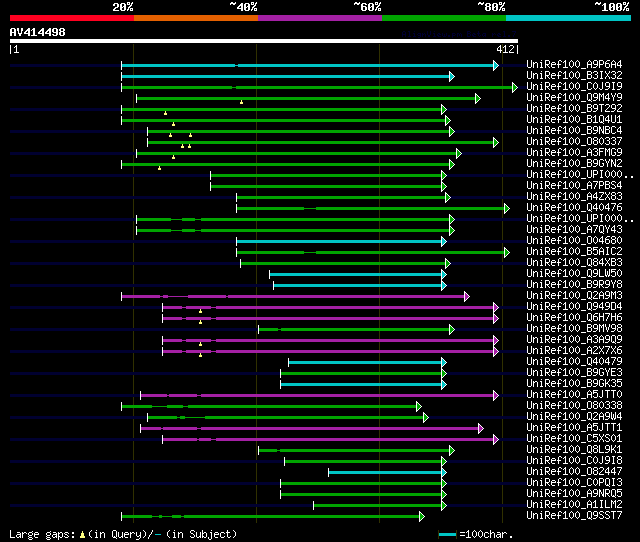The image size is (640, 542).
Task: Select label UniRef100_A2X7X6
Action: click(574, 351)
